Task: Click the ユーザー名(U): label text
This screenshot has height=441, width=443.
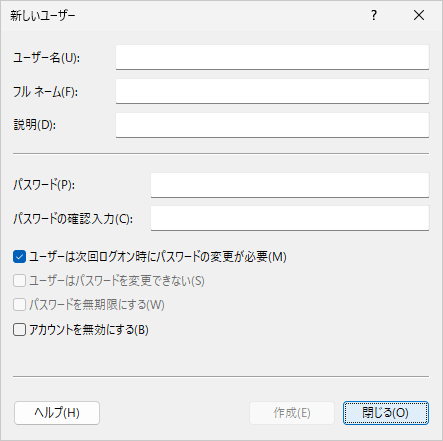Action: 47,58
